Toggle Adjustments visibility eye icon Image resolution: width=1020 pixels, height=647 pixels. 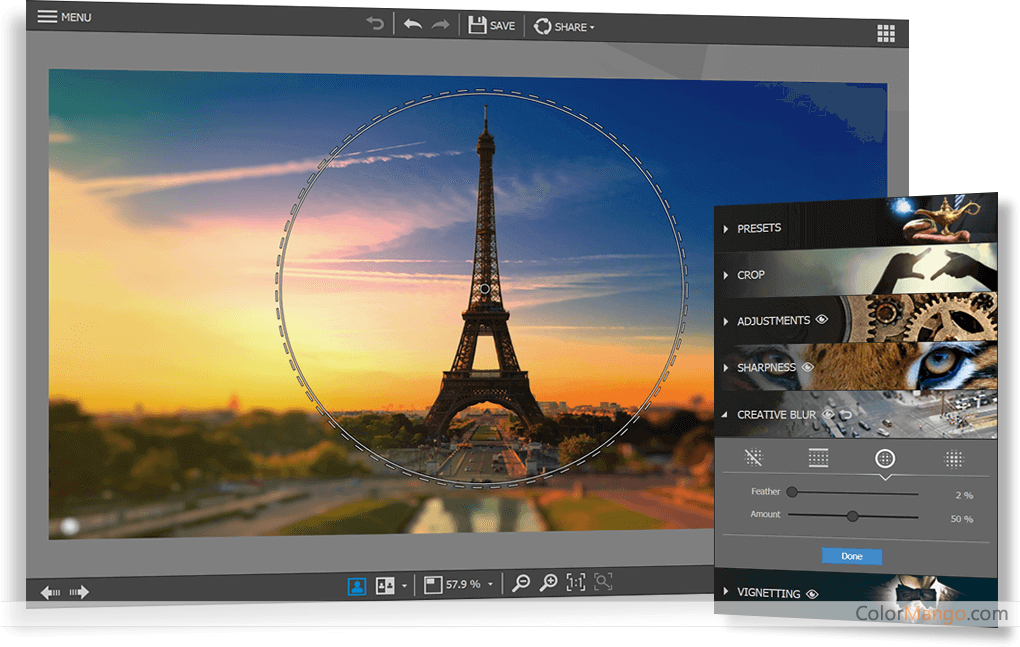(x=822, y=321)
